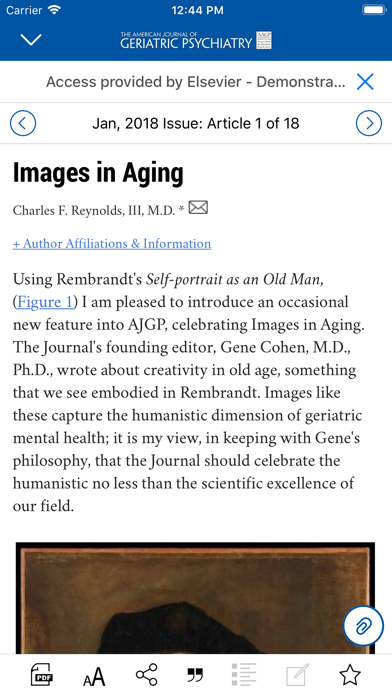Image resolution: width=392 pixels, height=696 pixels.
Task: Collapse the article with the down chevron
Action: click(x=31, y=40)
